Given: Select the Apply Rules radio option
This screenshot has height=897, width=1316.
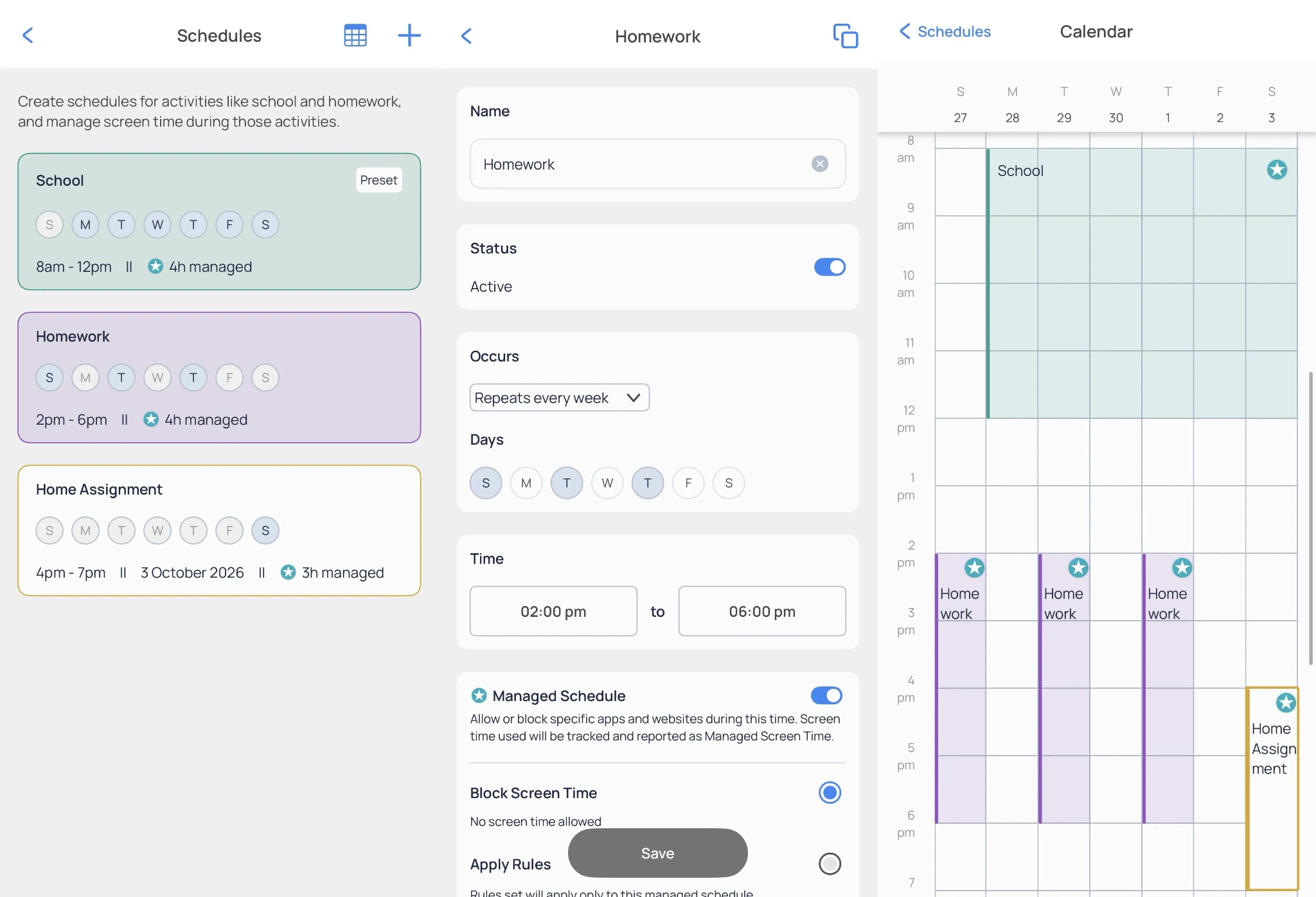Looking at the screenshot, I should [x=830, y=864].
